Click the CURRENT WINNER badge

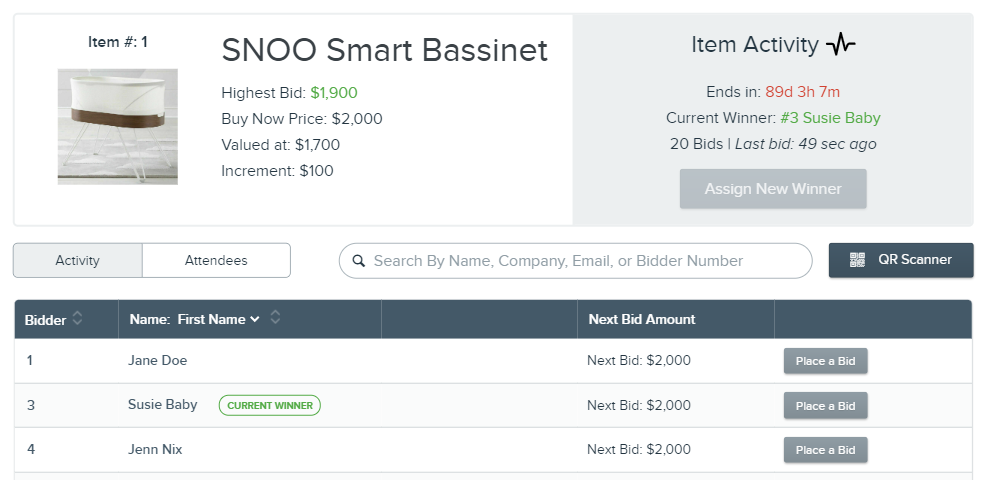270,405
